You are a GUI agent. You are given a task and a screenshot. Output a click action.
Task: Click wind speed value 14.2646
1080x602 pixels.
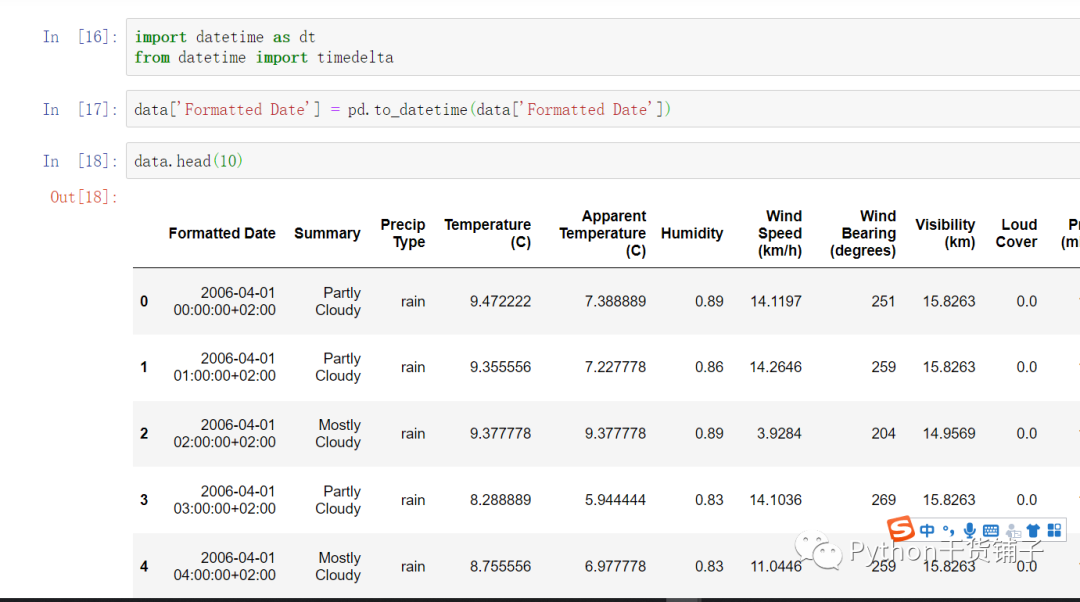(x=776, y=367)
